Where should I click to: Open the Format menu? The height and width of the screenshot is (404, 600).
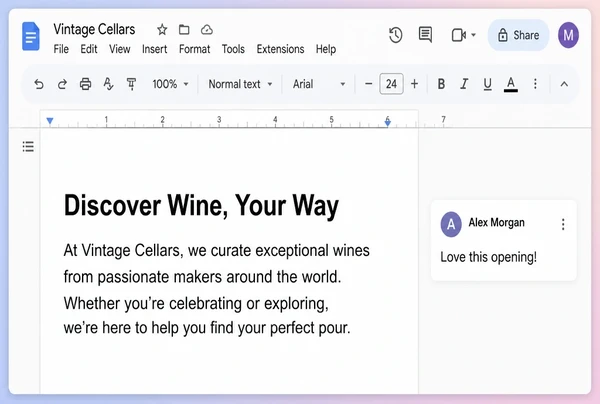click(194, 49)
